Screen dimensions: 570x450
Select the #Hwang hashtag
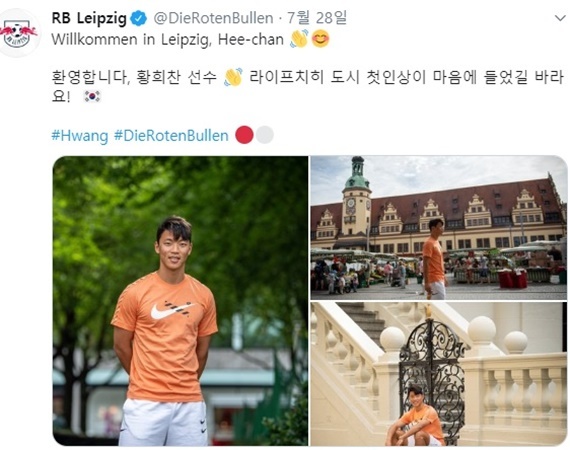click(80, 136)
